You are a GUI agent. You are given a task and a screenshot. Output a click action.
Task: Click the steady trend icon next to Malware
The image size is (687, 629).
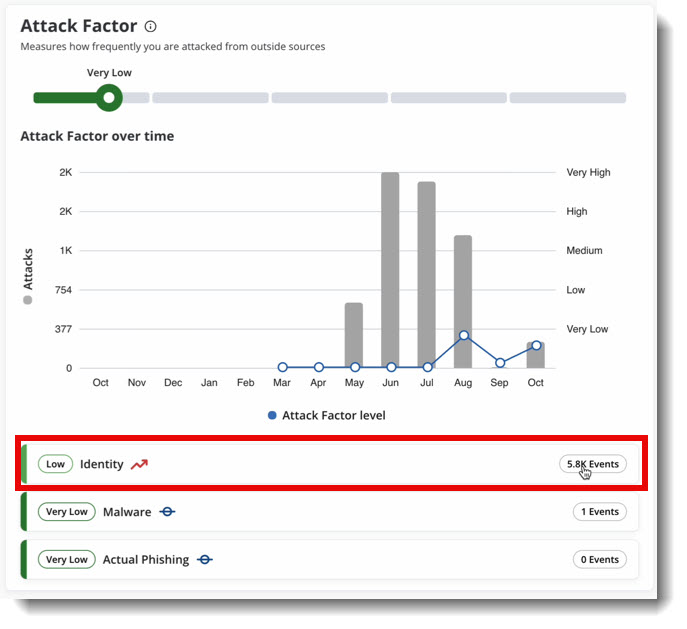point(167,512)
